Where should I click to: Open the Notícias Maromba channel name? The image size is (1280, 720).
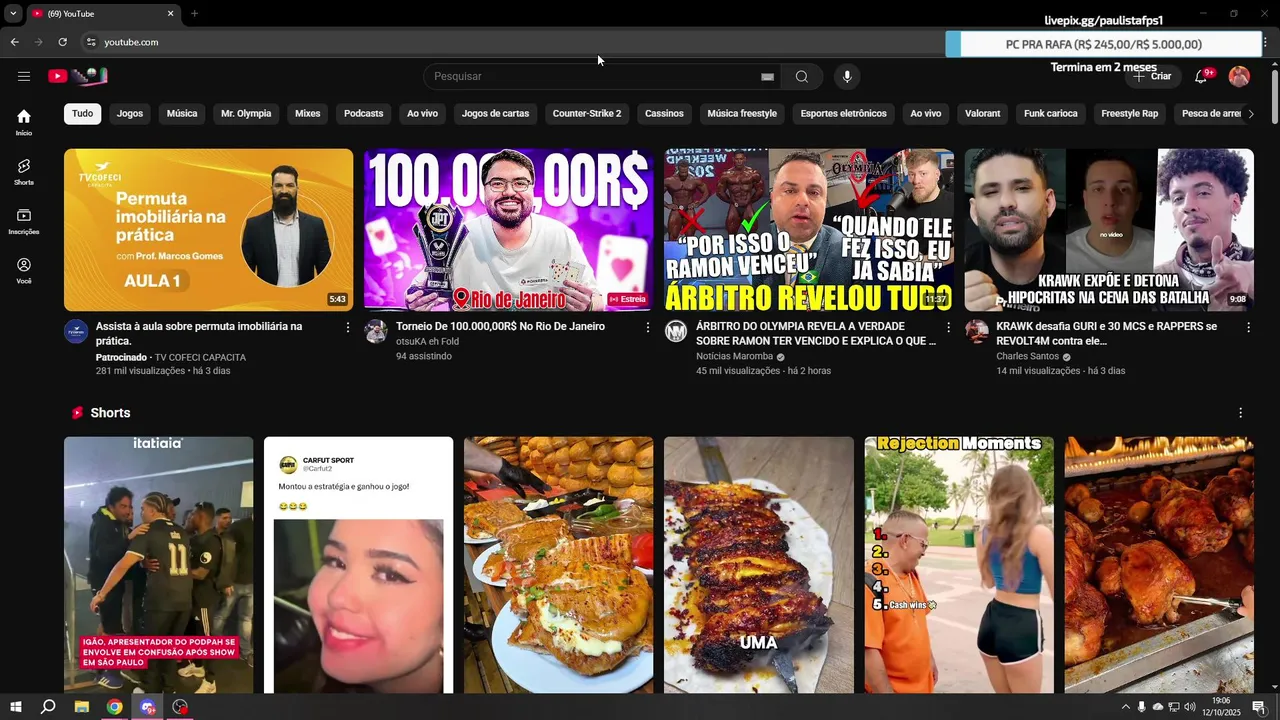pos(735,357)
